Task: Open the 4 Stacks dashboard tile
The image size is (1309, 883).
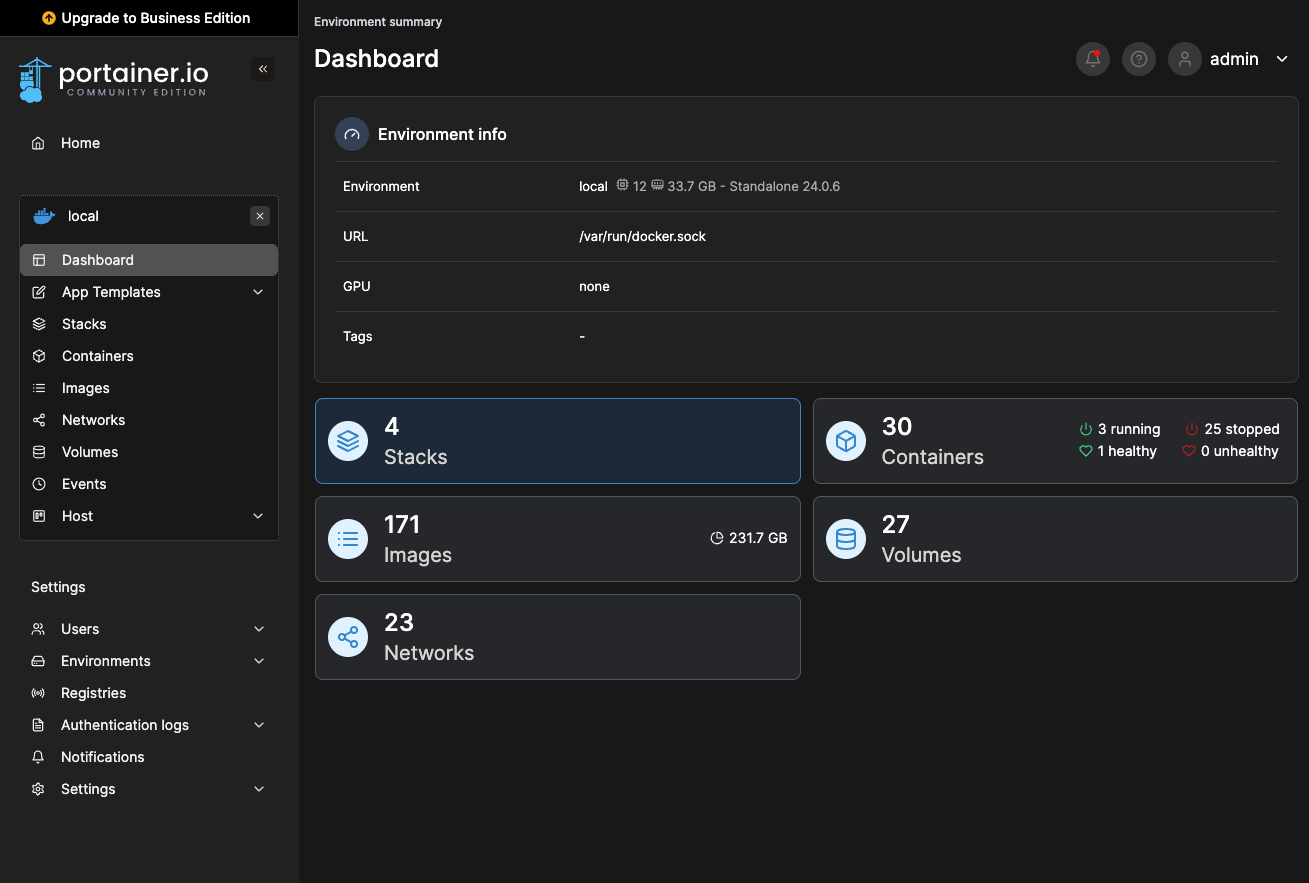Action: (558, 441)
